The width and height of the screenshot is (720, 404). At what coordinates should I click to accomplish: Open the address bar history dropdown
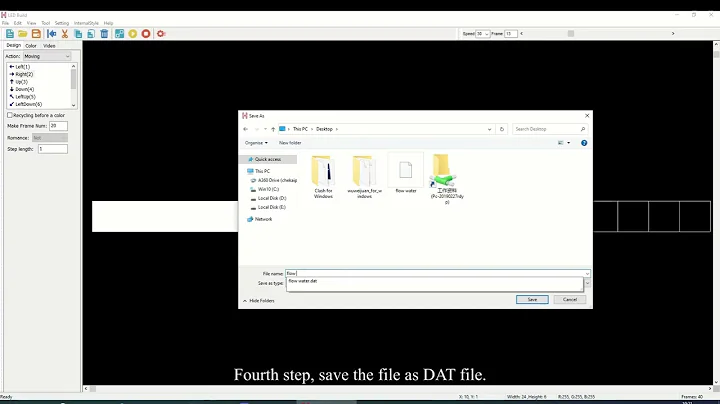pyautogui.click(x=489, y=129)
